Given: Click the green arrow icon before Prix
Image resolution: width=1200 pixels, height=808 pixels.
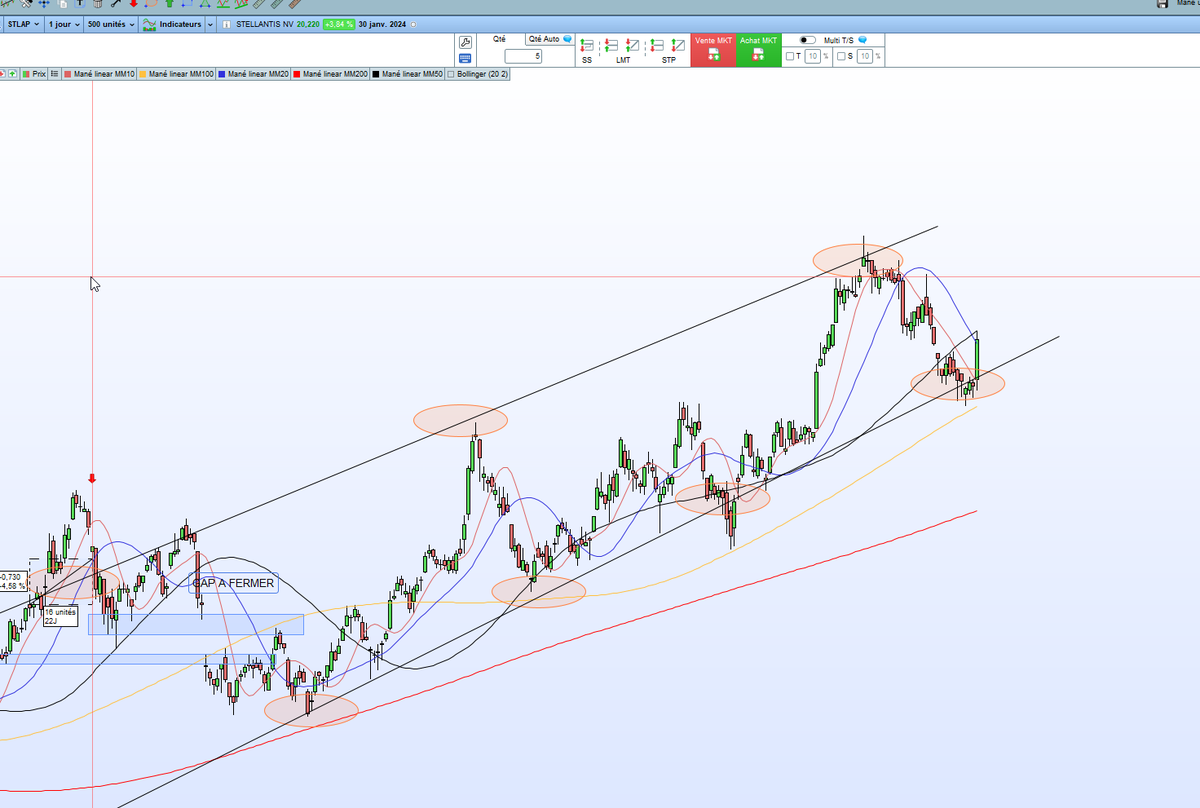Looking at the screenshot, I should click(x=12, y=74).
